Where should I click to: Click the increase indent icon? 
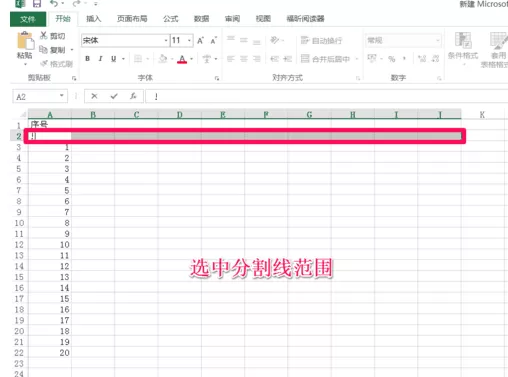click(x=288, y=59)
